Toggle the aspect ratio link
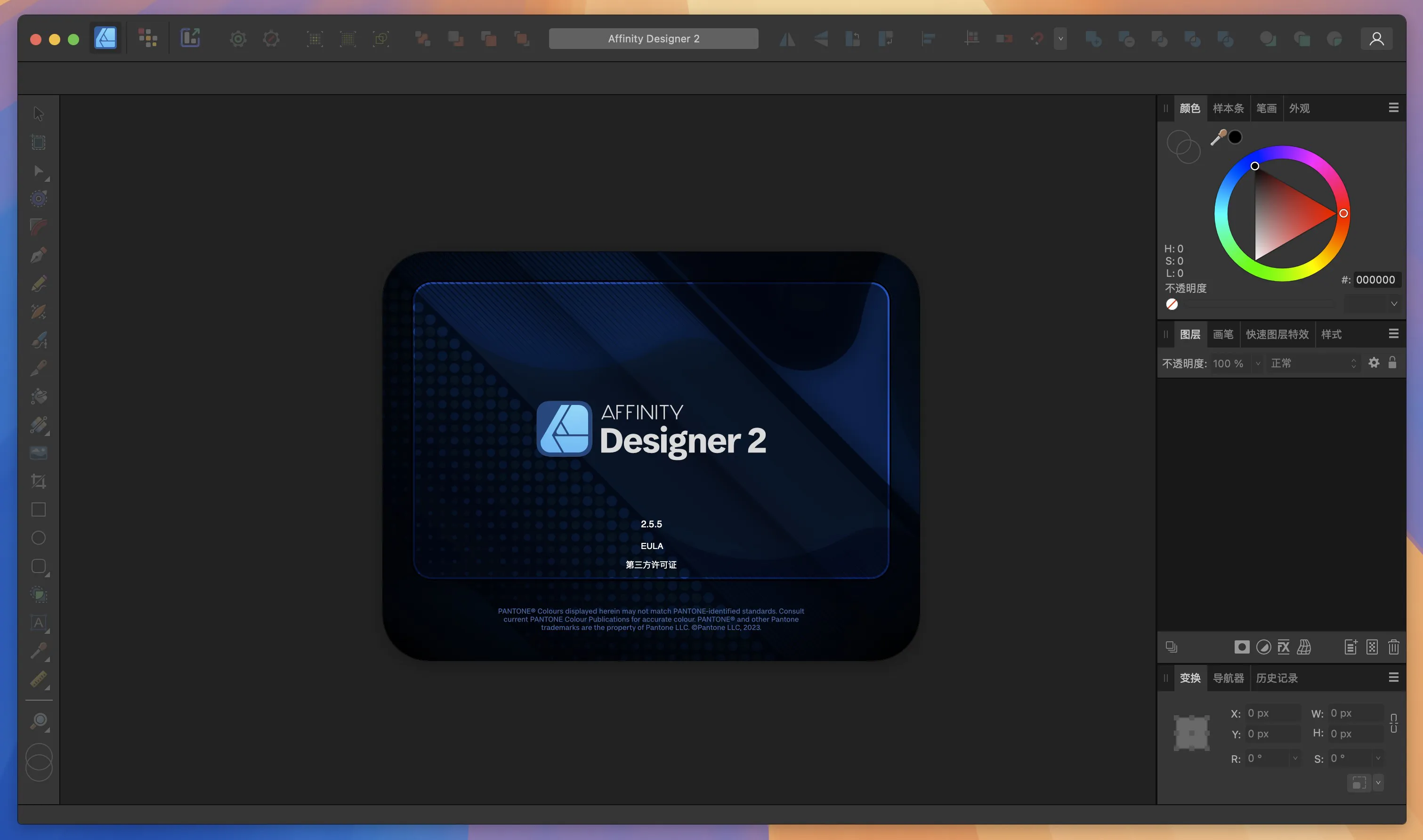Image resolution: width=1423 pixels, height=840 pixels. 1393,723
